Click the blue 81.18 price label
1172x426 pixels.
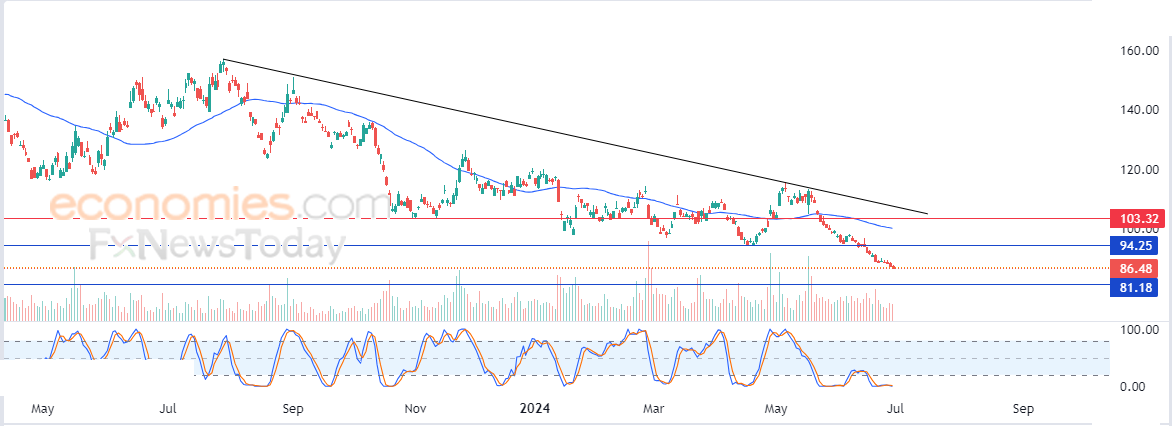(x=1137, y=287)
